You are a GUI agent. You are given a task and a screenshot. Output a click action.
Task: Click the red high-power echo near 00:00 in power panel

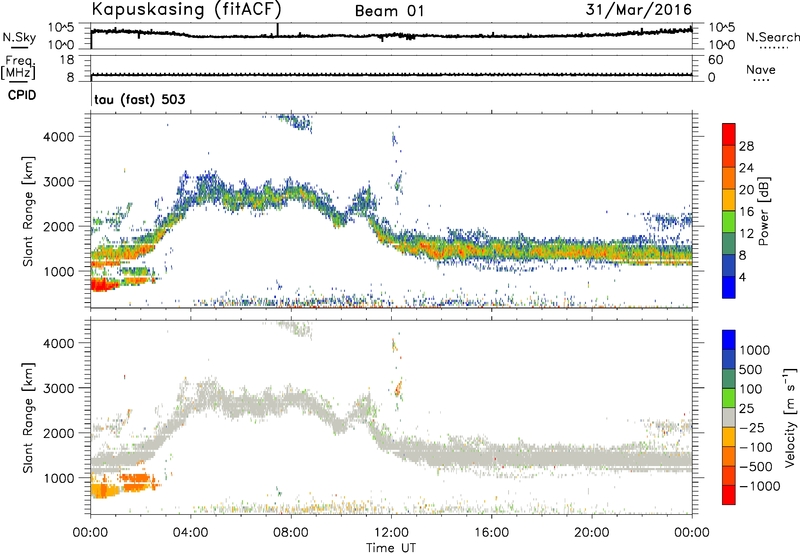pyautogui.click(x=104, y=285)
